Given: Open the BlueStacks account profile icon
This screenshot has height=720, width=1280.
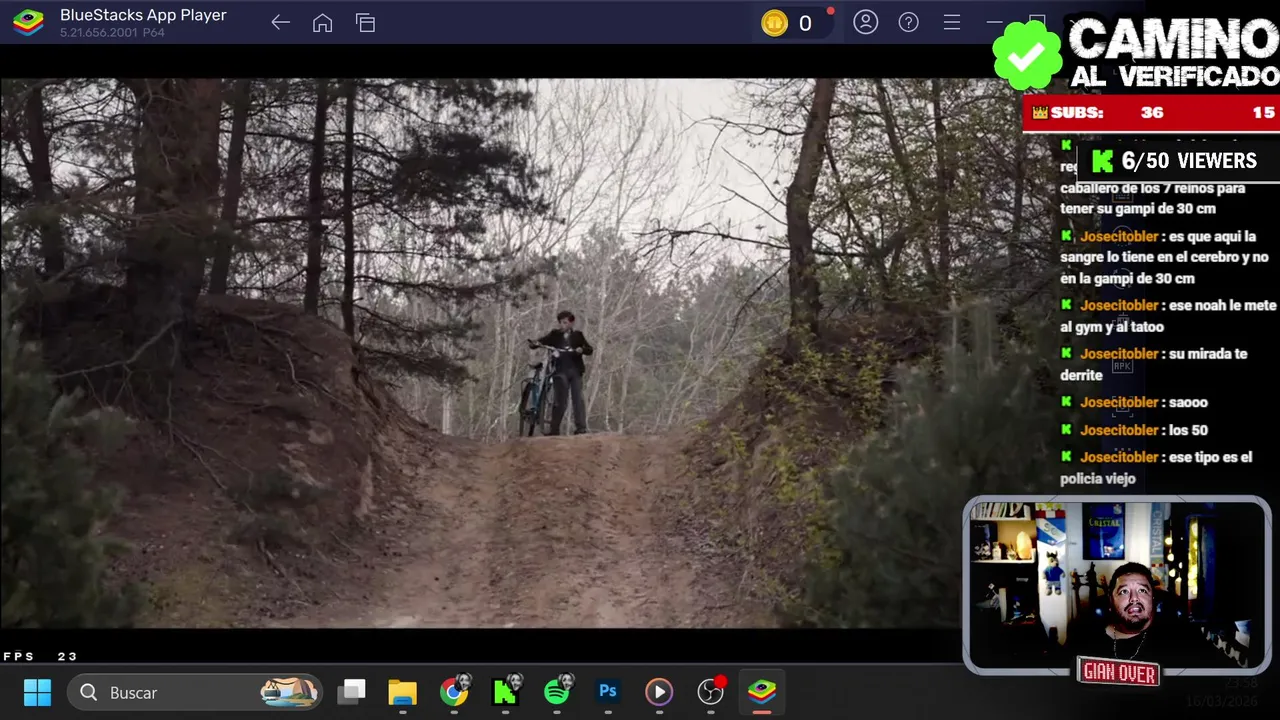Looking at the screenshot, I should (x=865, y=22).
